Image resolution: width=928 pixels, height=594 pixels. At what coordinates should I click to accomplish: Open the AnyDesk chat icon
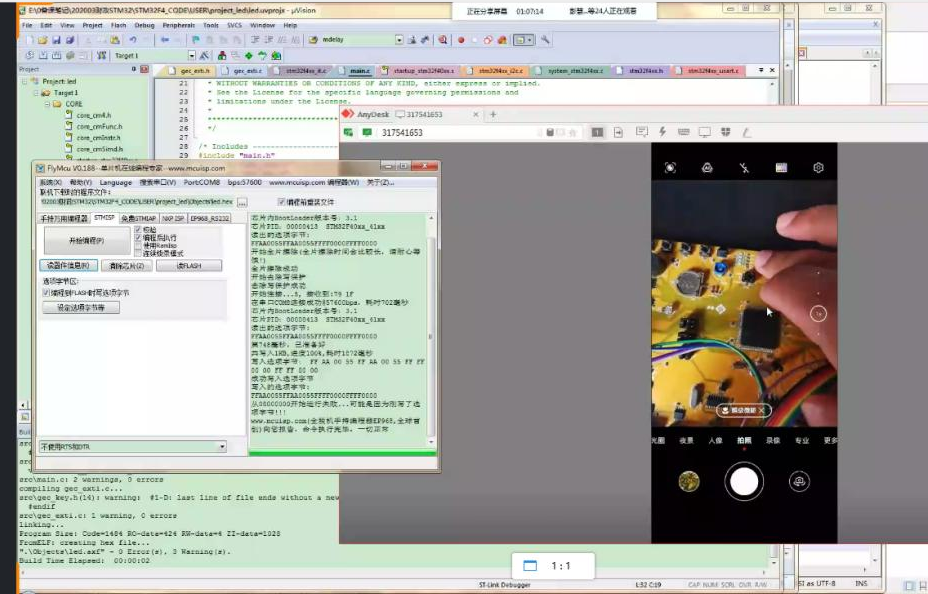(x=641, y=132)
